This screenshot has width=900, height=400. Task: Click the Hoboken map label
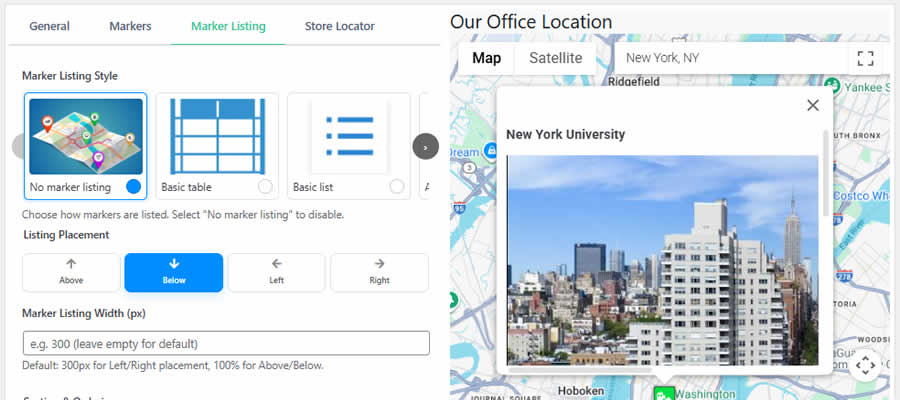[581, 391]
